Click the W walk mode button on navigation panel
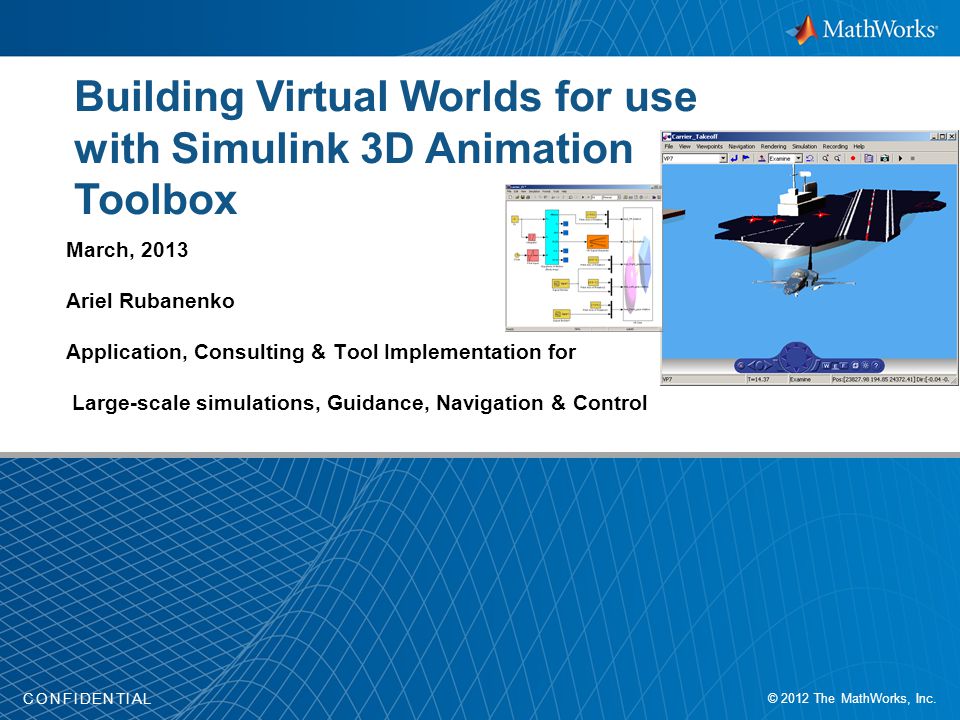The width and height of the screenshot is (960, 720). point(827,366)
